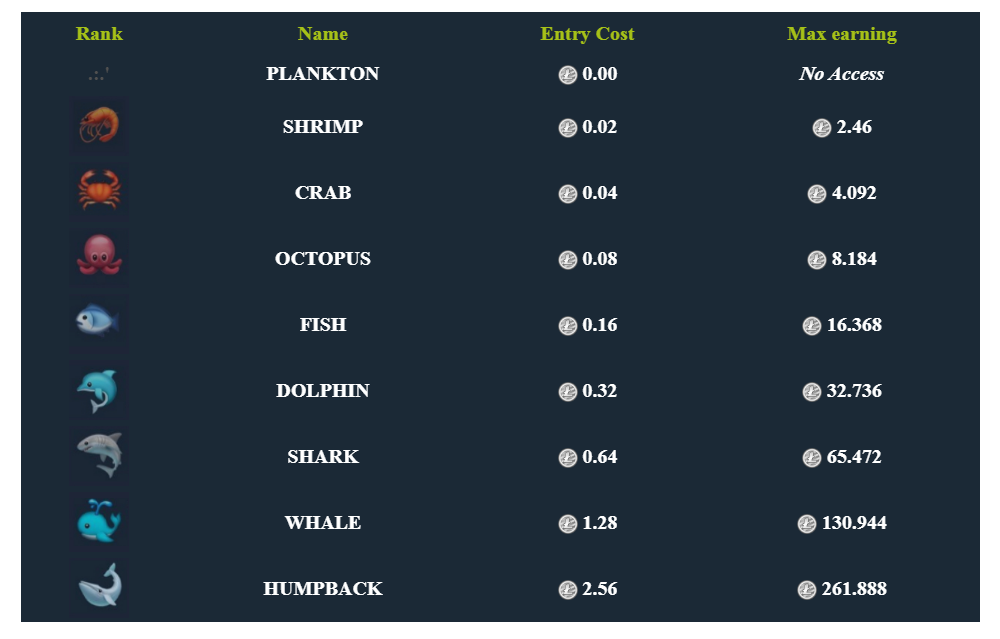Select the blue whale rank icon
Image resolution: width=1000 pixels, height=639 pixels.
pos(99,522)
